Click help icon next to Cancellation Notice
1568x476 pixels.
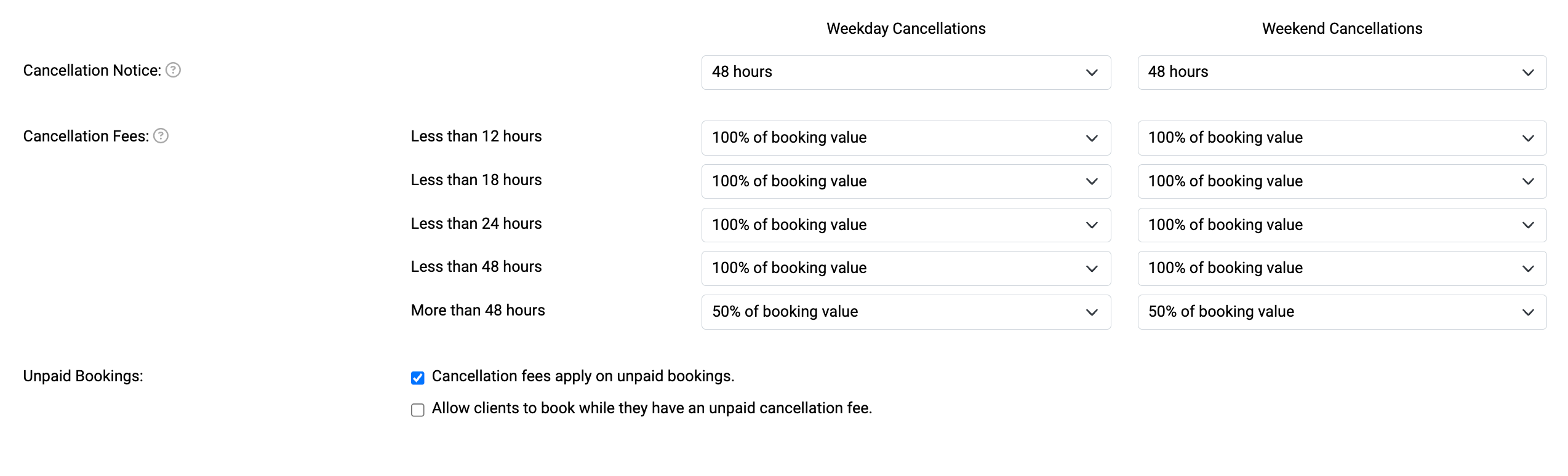(174, 70)
